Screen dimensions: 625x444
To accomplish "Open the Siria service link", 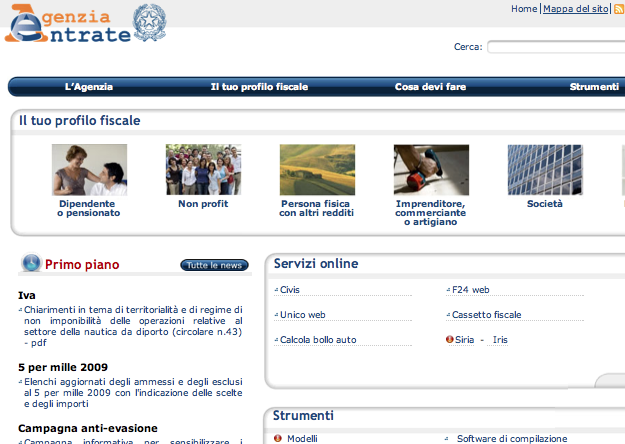I will [x=465, y=340].
